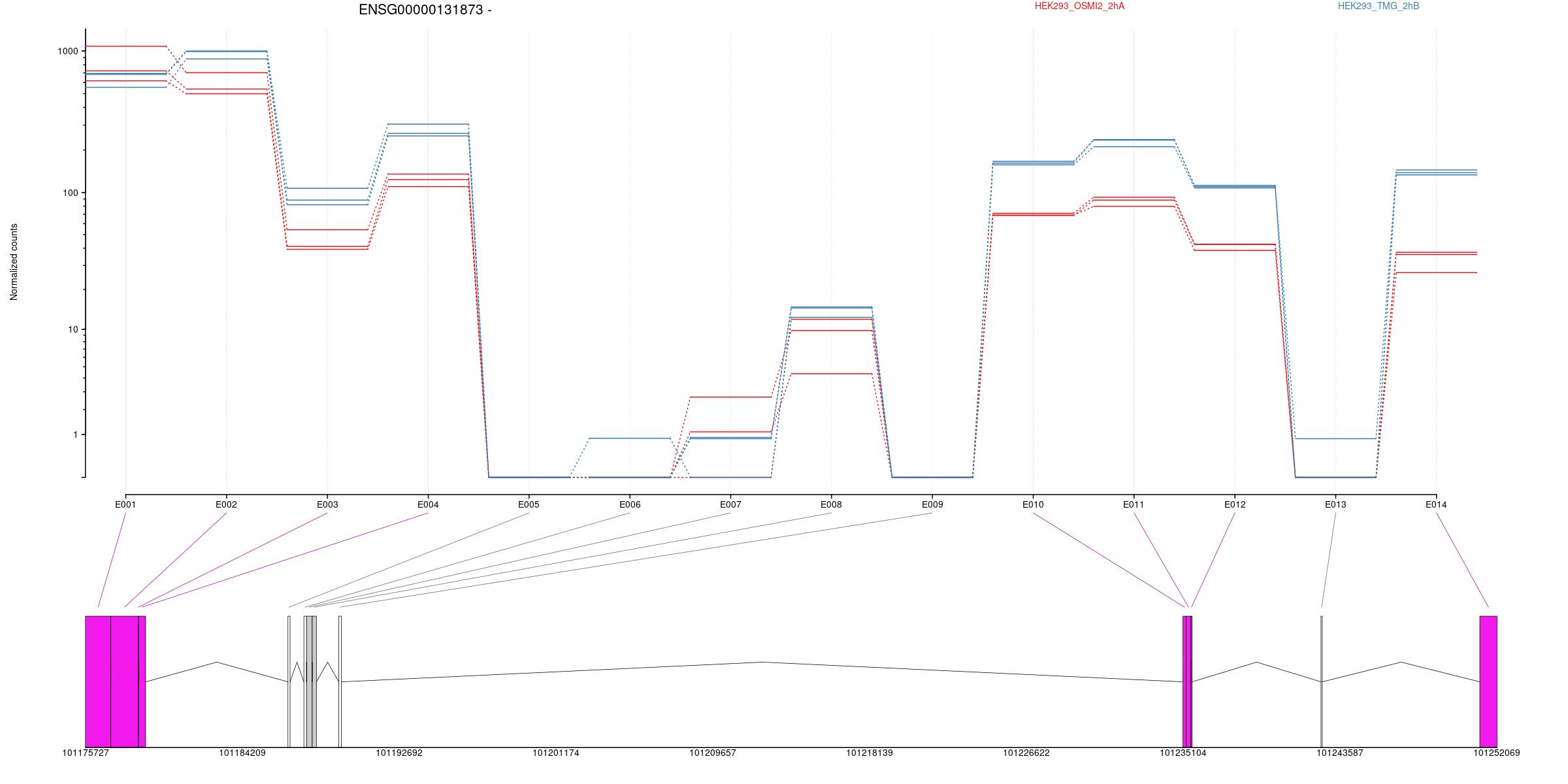
Task: Click the rightmost magenta exon block for E014
Action: pos(1488,681)
